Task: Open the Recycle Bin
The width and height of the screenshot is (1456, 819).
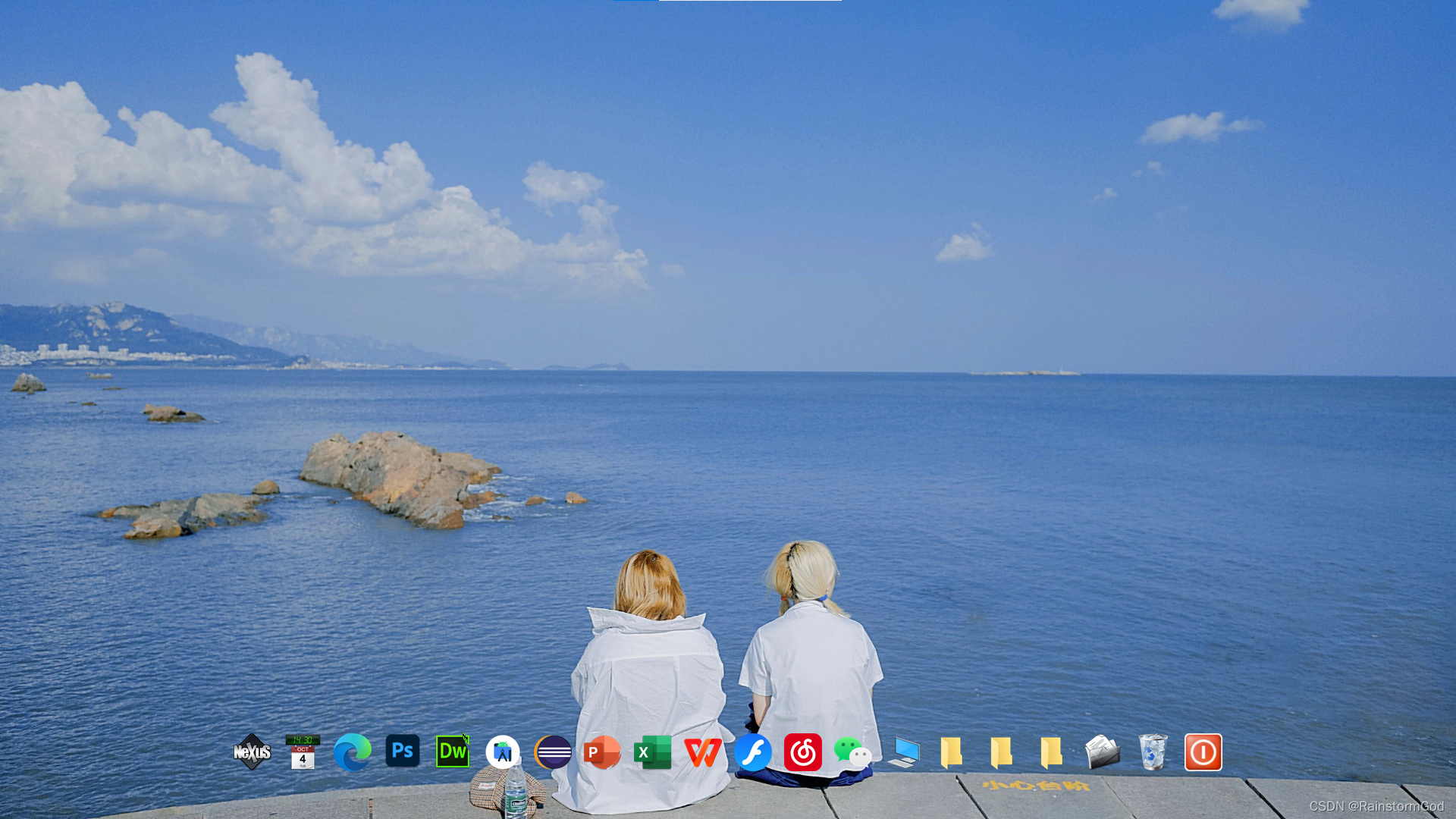Action: pos(1153,752)
